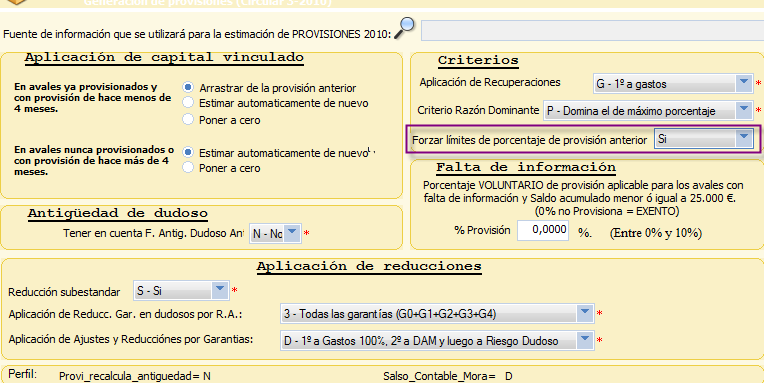The image size is (764, 383).
Task: Click the '(Entre 0% y 10%)' range note
Action: [x=655, y=233]
